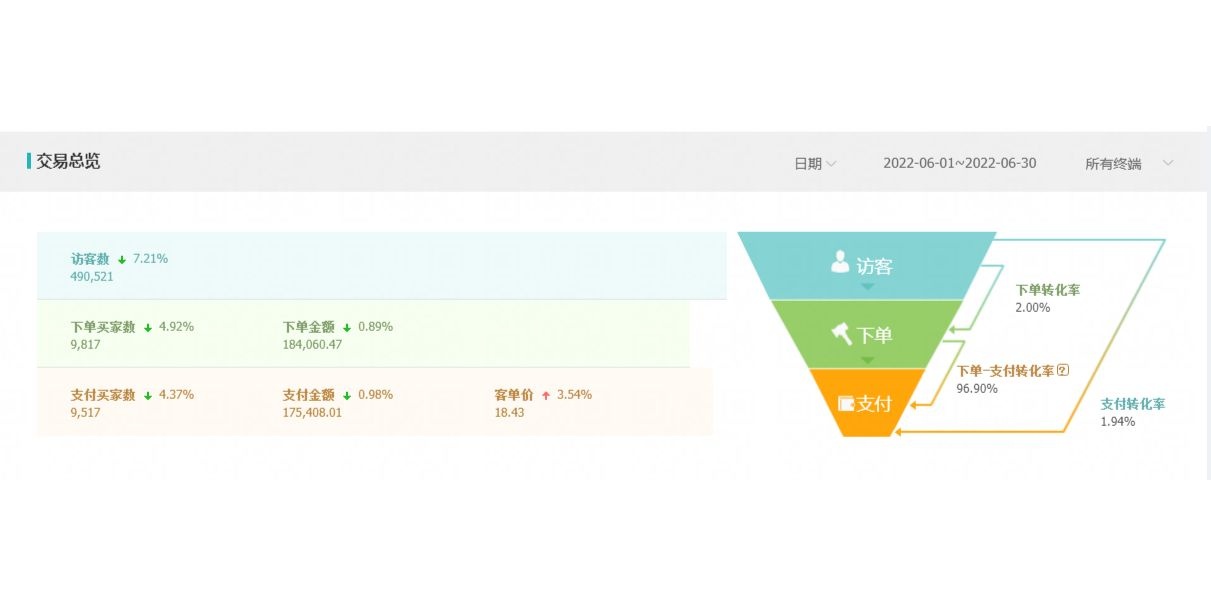The image size is (1211, 605).
Task: Click the red up arrow beside 客单价
Action: (546, 395)
